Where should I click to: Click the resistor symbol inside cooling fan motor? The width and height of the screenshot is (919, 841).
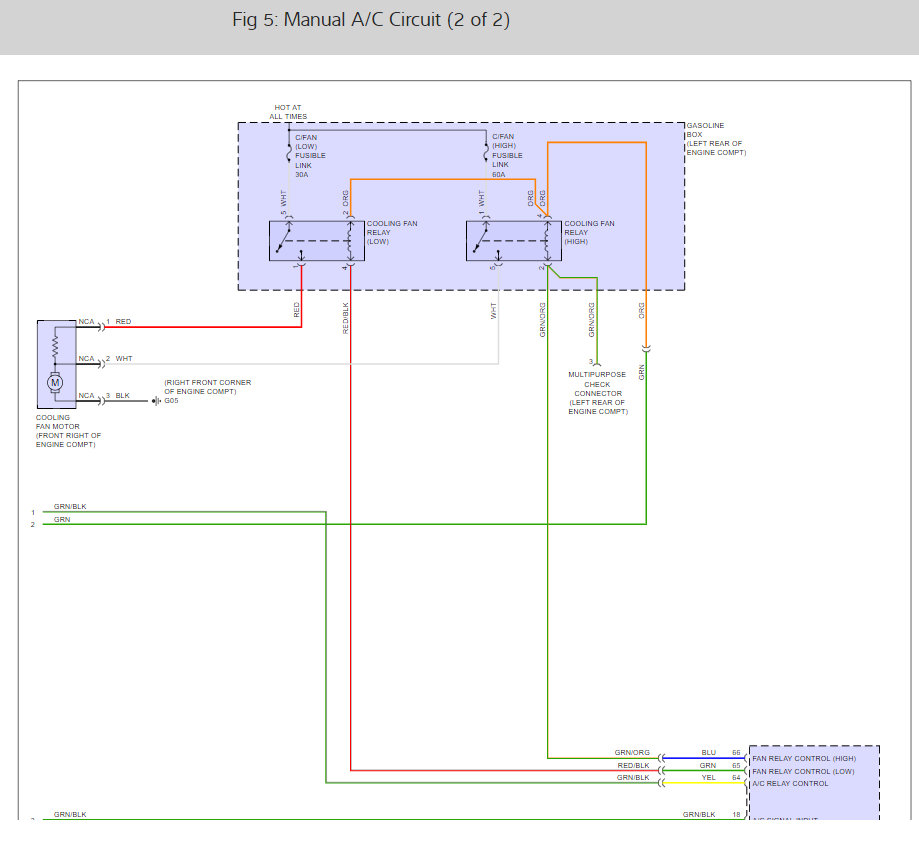55,347
